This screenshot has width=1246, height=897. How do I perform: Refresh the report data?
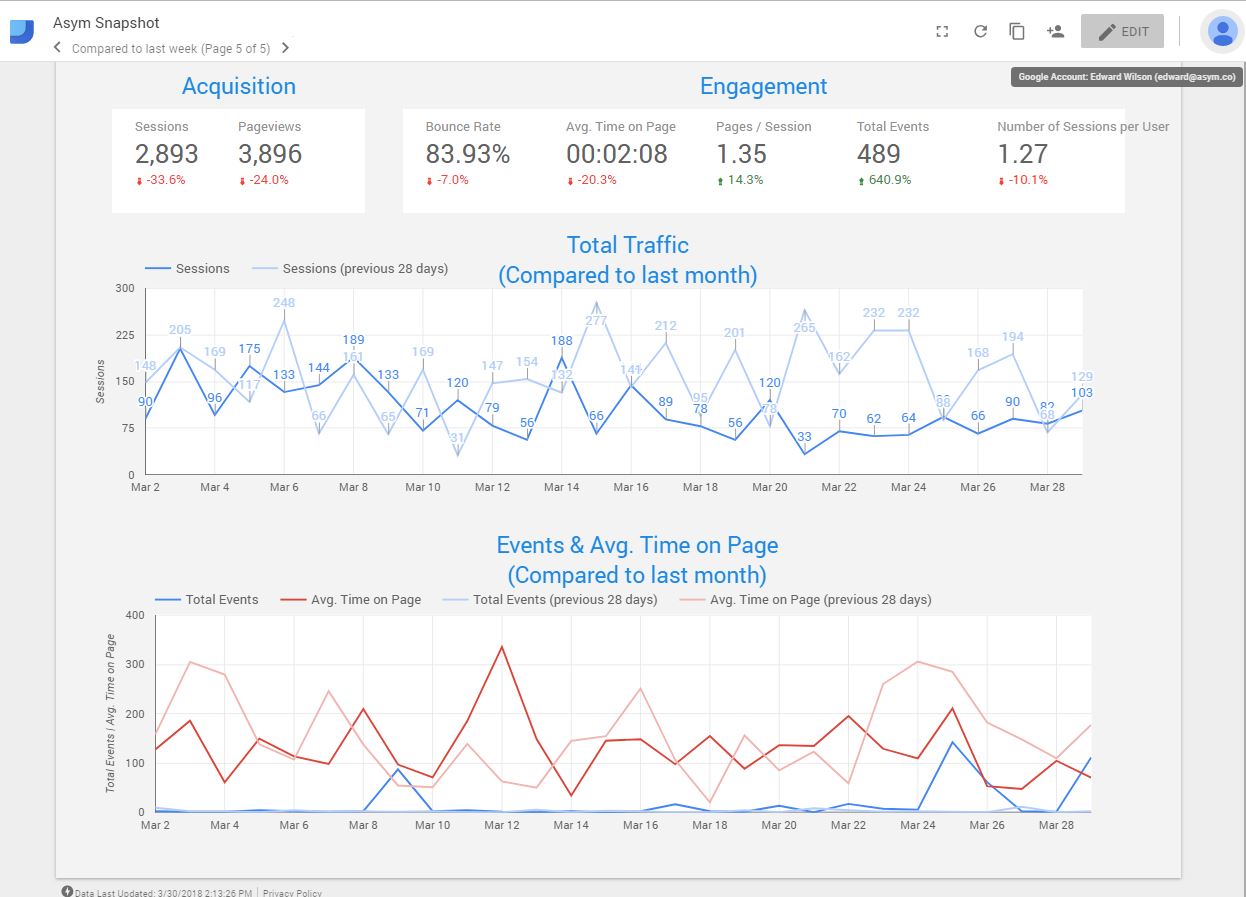pos(980,31)
